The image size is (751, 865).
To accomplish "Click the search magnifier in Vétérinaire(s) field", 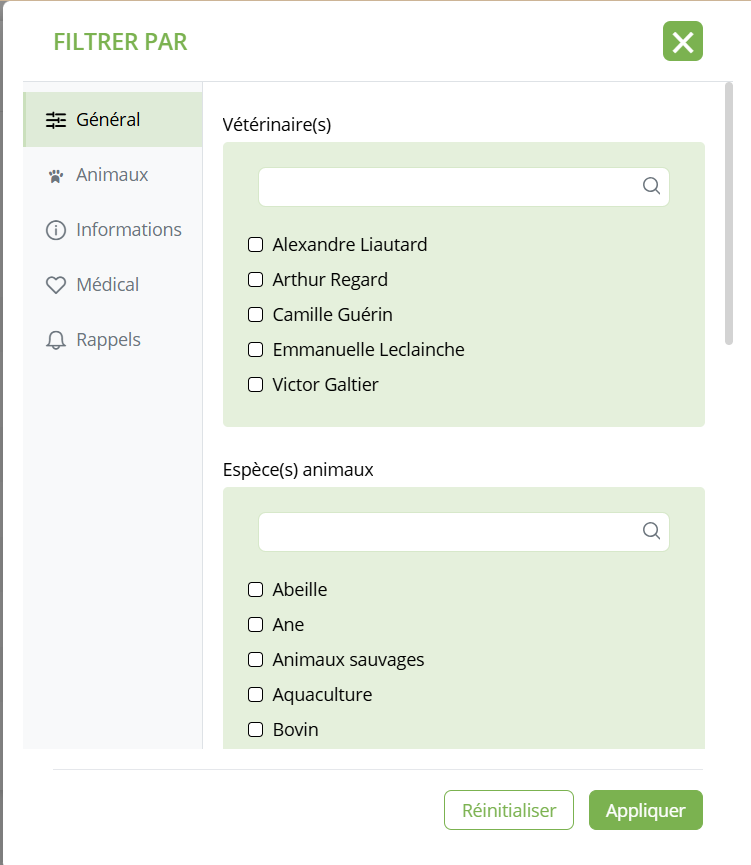I will tap(651, 186).
